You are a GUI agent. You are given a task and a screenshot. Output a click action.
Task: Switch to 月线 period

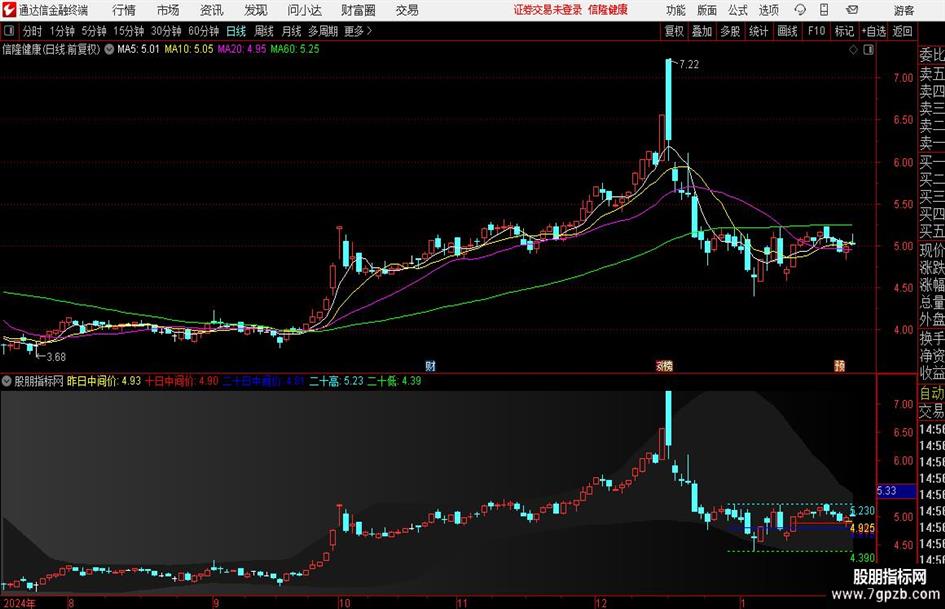(291, 31)
